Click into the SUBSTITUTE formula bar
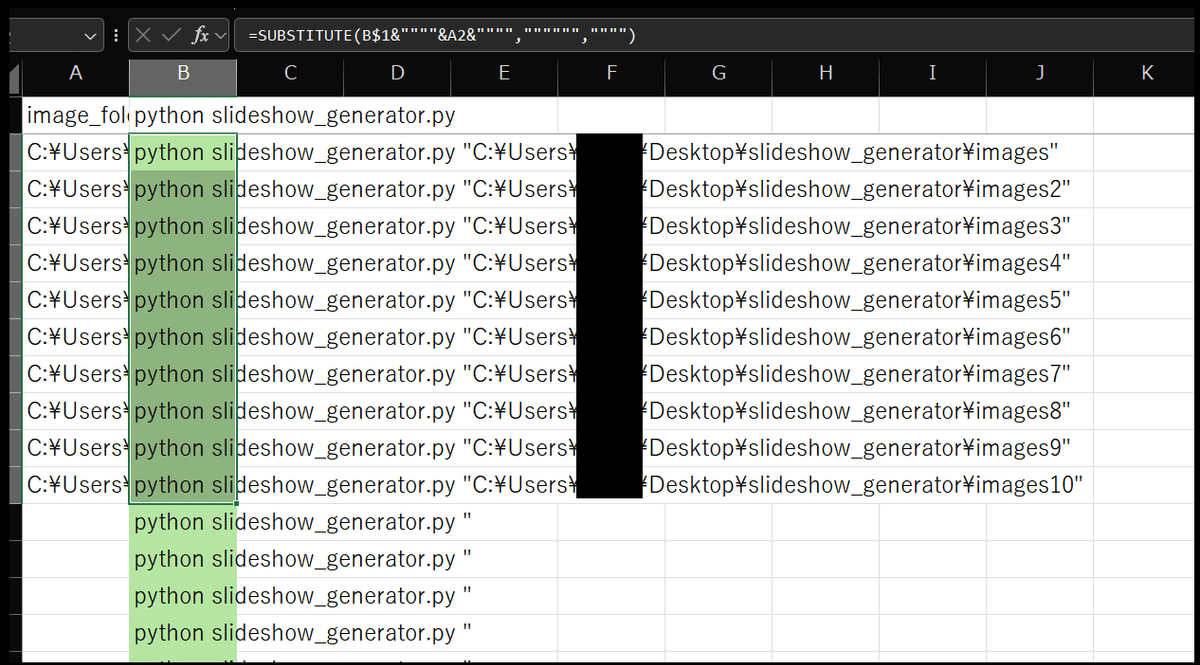This screenshot has height=665, width=1200. (715, 36)
